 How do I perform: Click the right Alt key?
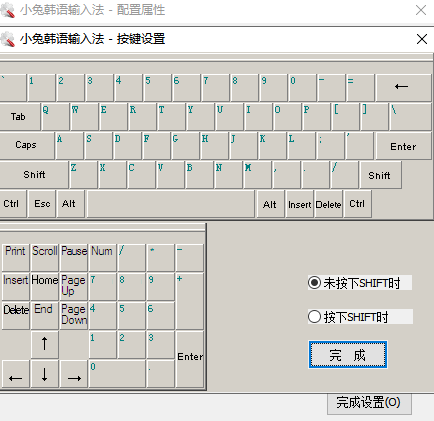[x=271, y=204]
